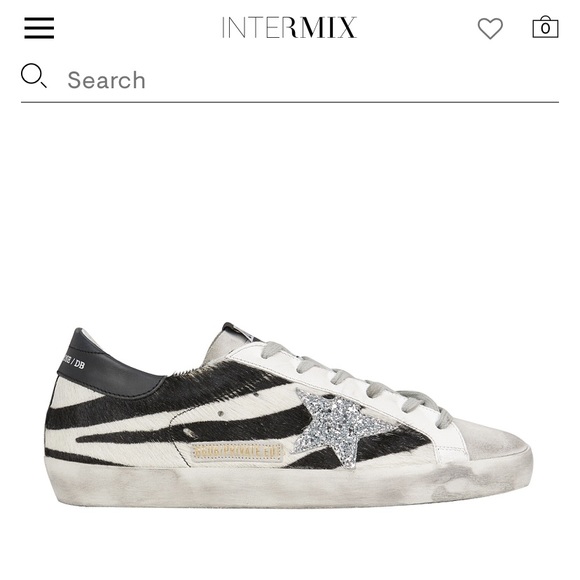The height and width of the screenshot is (580, 580).
Task: Click the underline beneath the search bar
Action: (x=290, y=102)
